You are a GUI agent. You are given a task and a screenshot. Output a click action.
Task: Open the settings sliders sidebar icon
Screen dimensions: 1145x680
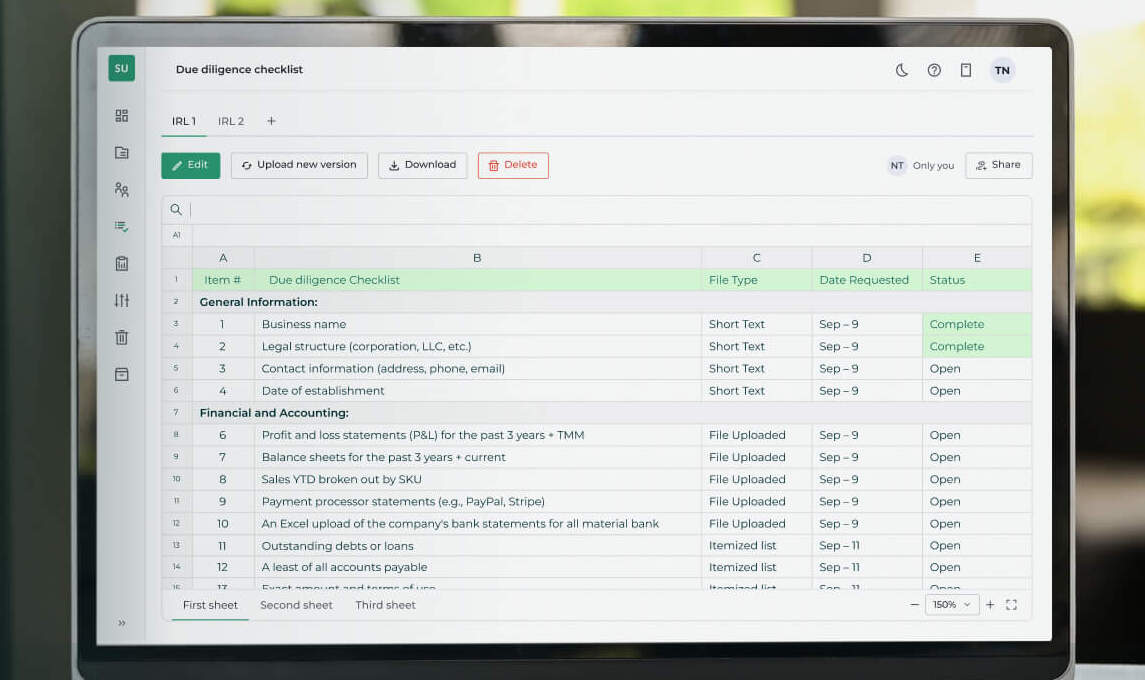[x=122, y=300]
